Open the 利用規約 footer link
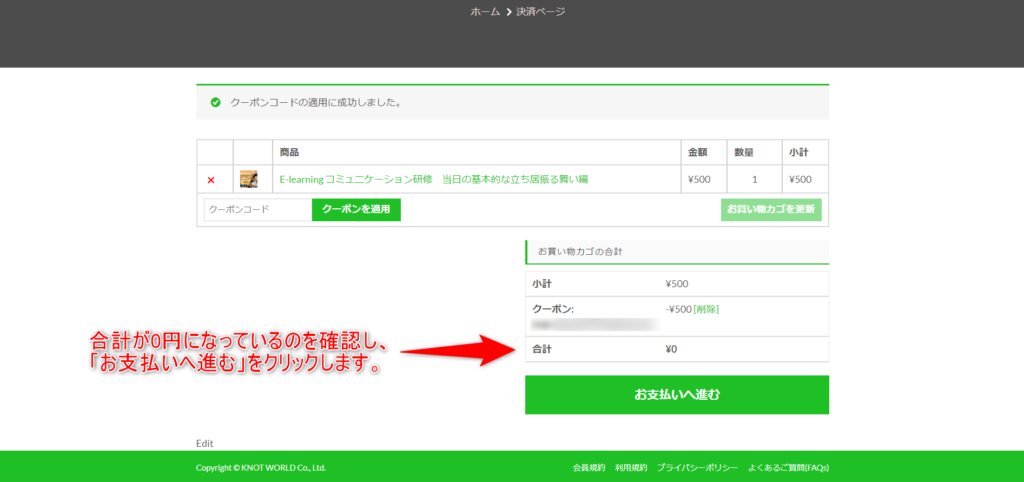Image resolution: width=1024 pixels, height=482 pixels. pos(631,467)
